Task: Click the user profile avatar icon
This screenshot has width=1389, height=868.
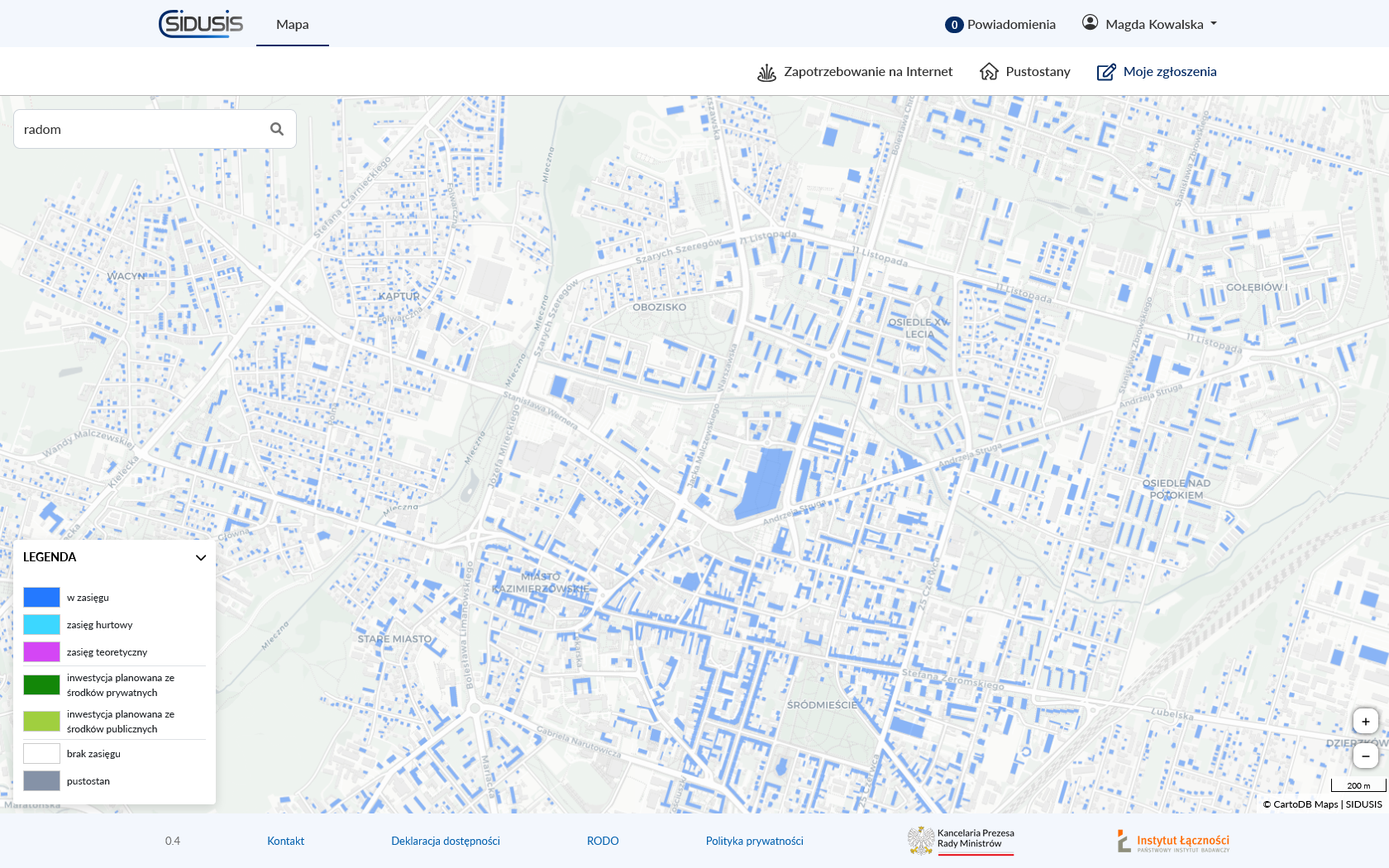Action: point(1090,23)
